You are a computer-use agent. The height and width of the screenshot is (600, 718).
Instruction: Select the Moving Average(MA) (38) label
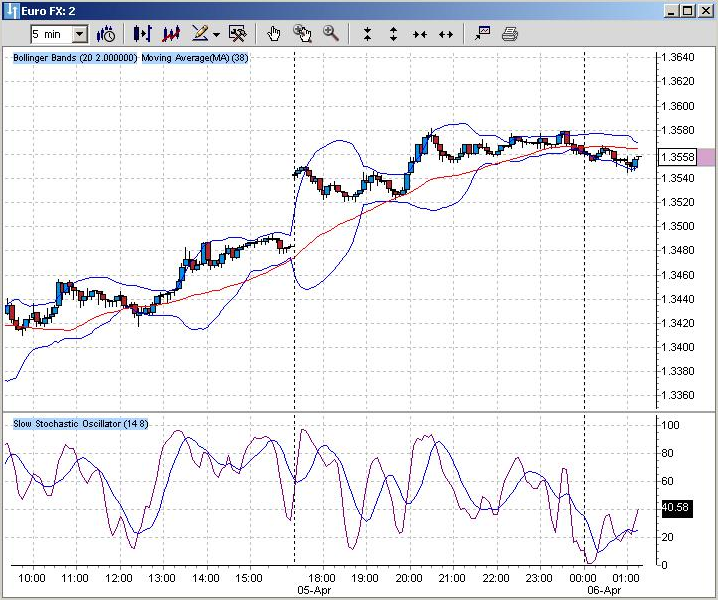[x=195, y=58]
